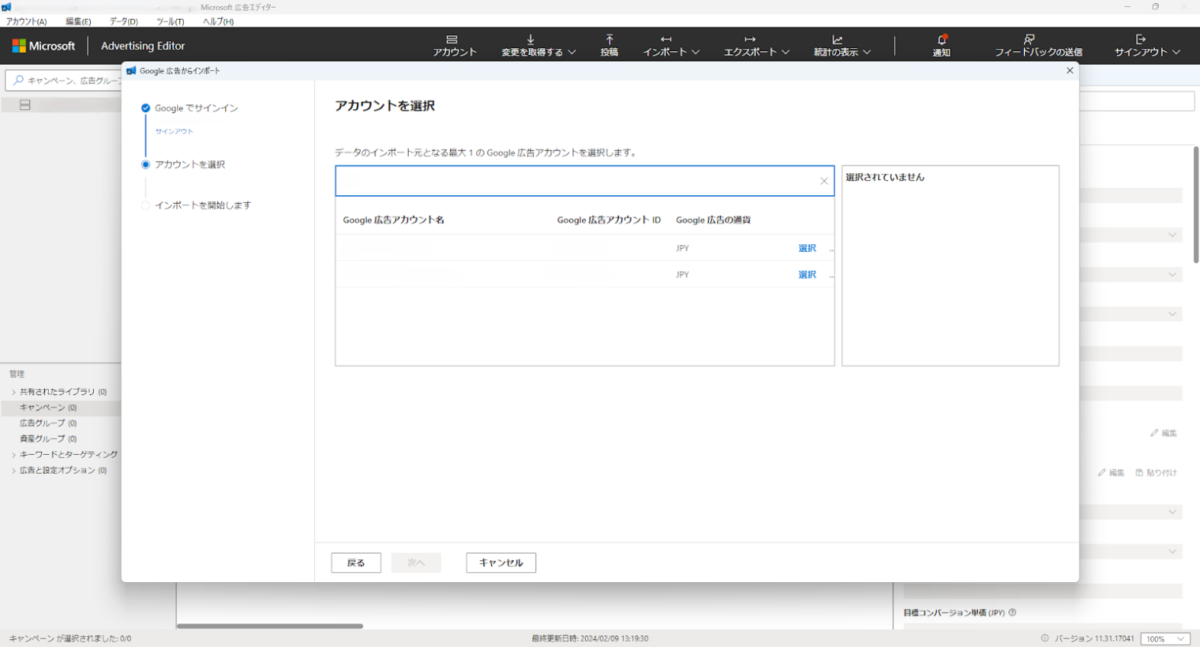This screenshot has height=647, width=1200.
Task: Open the エクスポート toolbar dropdown
Action: point(757,45)
